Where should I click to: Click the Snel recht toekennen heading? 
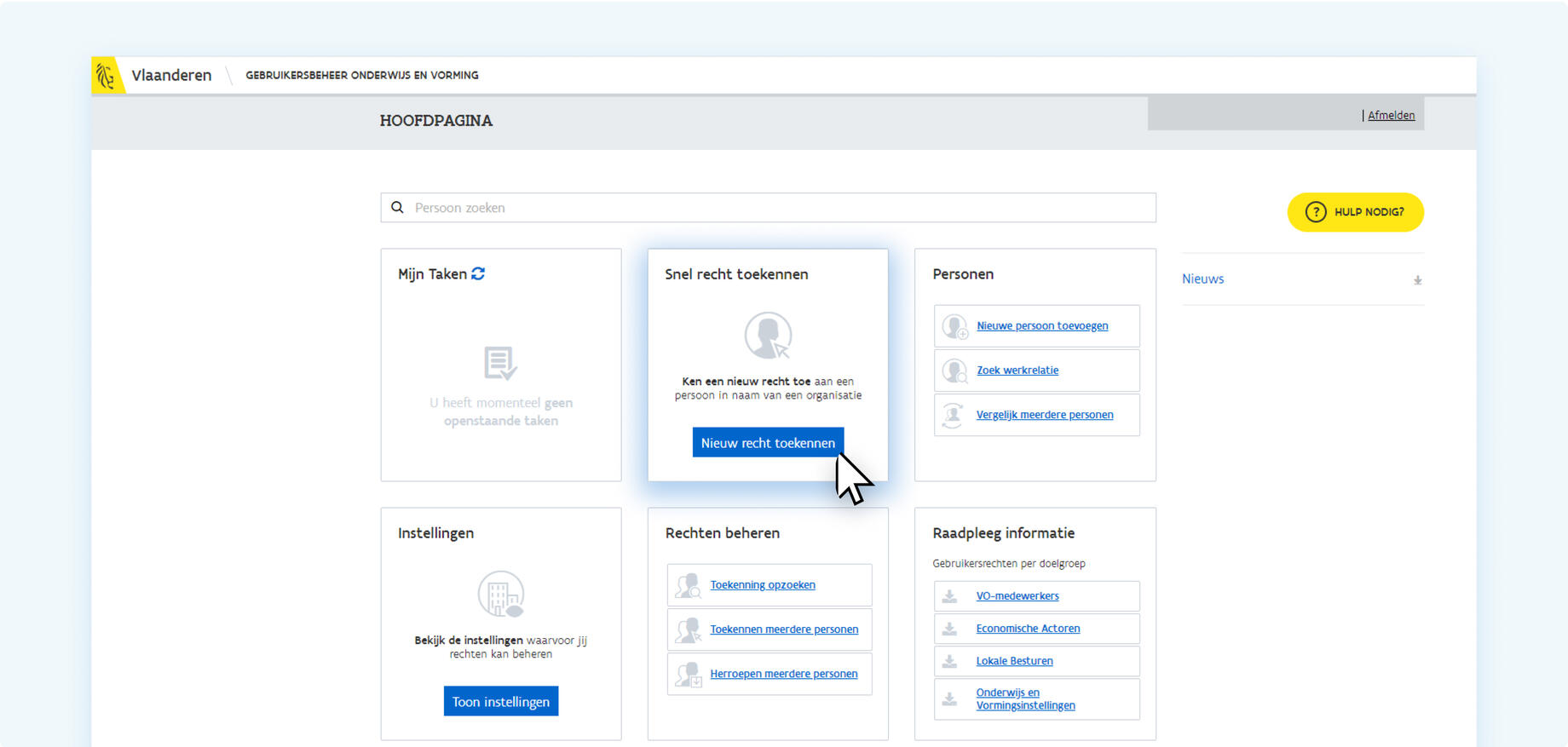pos(736,274)
